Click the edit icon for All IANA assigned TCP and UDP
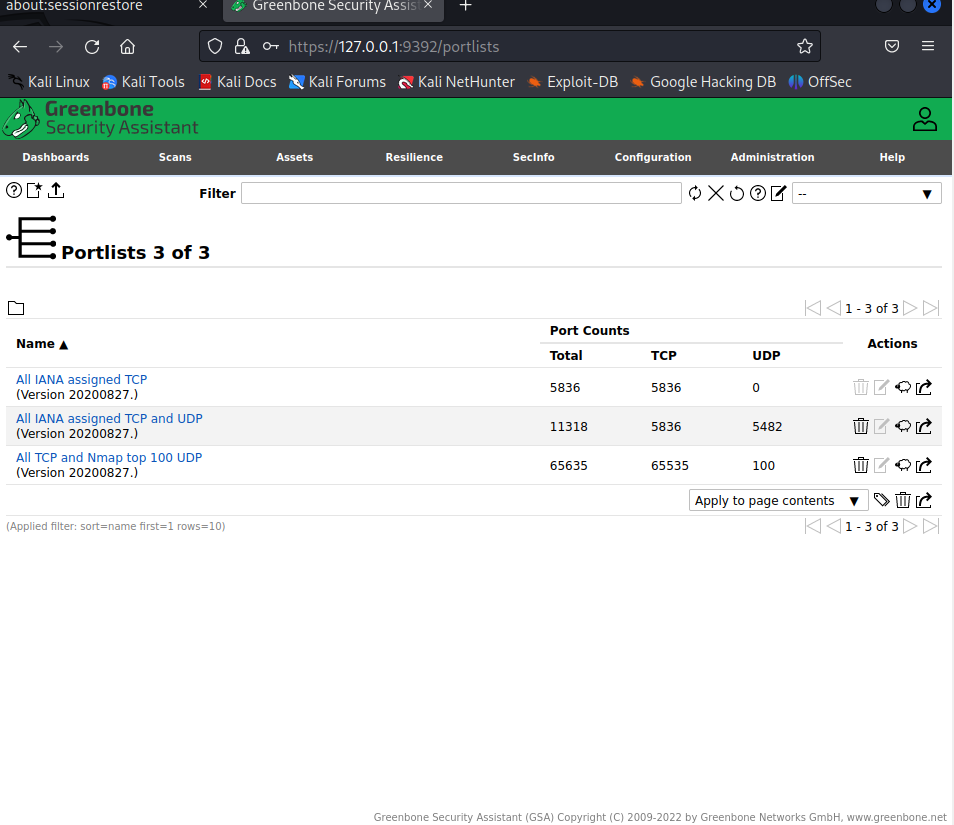 [881, 426]
